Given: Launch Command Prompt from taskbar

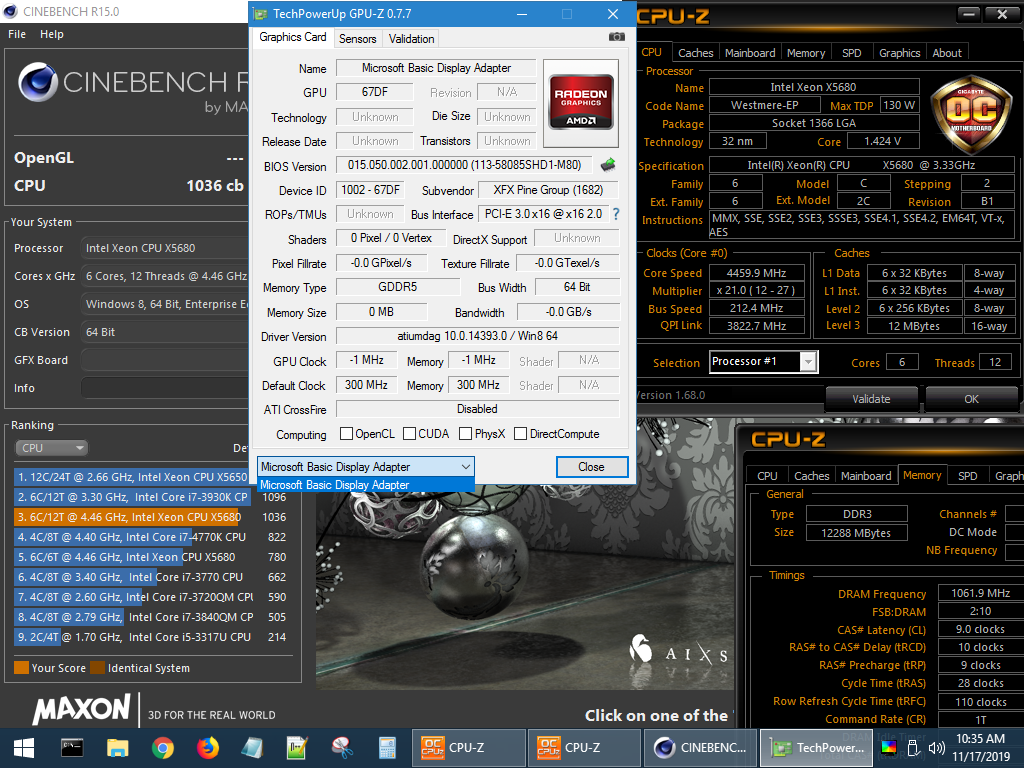Looking at the screenshot, I should tap(72, 748).
